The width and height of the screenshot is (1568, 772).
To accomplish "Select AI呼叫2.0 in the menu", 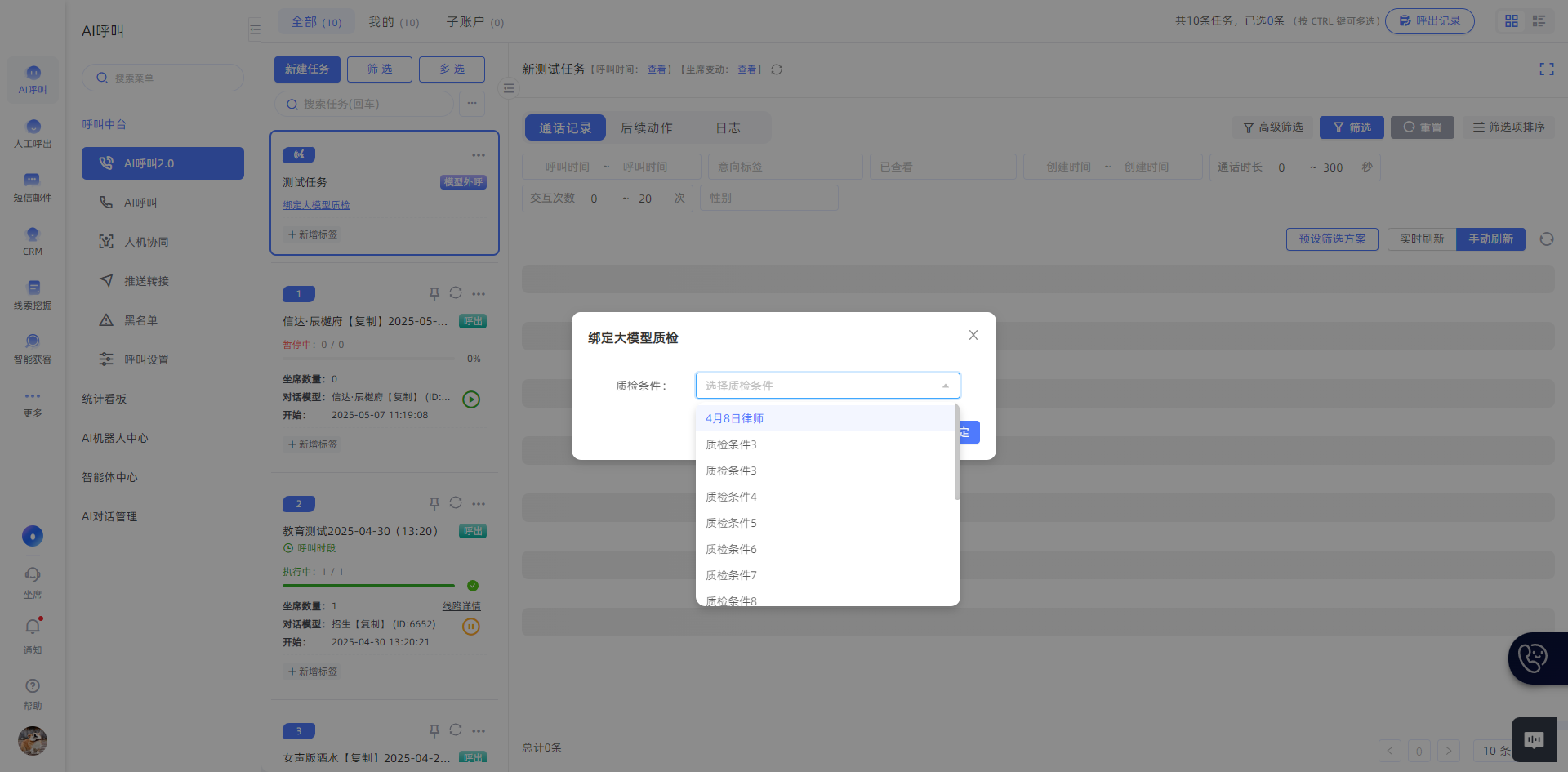I will pos(163,163).
